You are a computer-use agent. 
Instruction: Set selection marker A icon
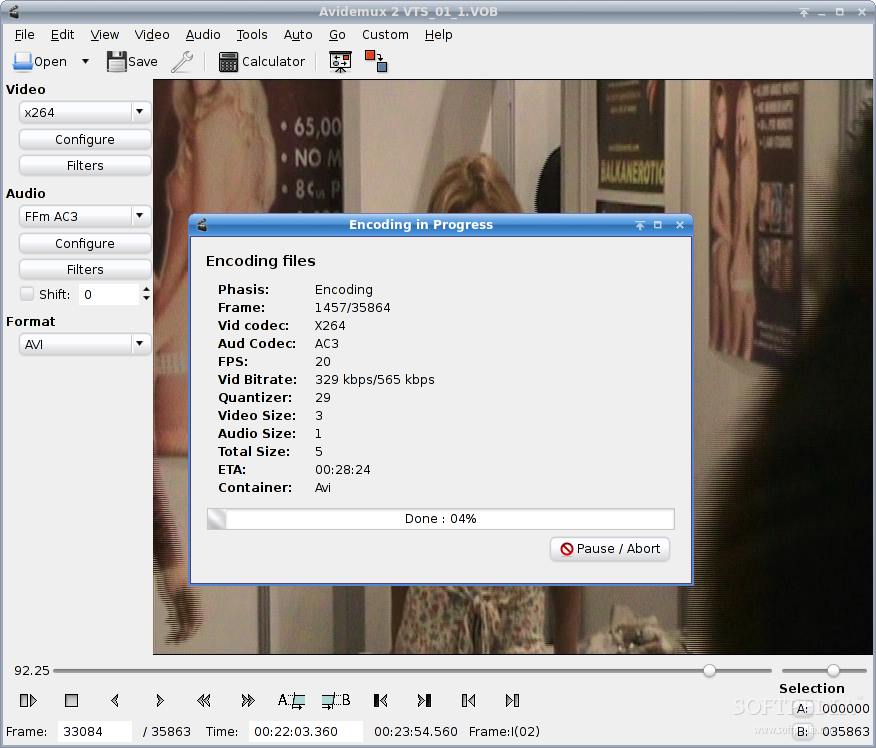pos(291,701)
